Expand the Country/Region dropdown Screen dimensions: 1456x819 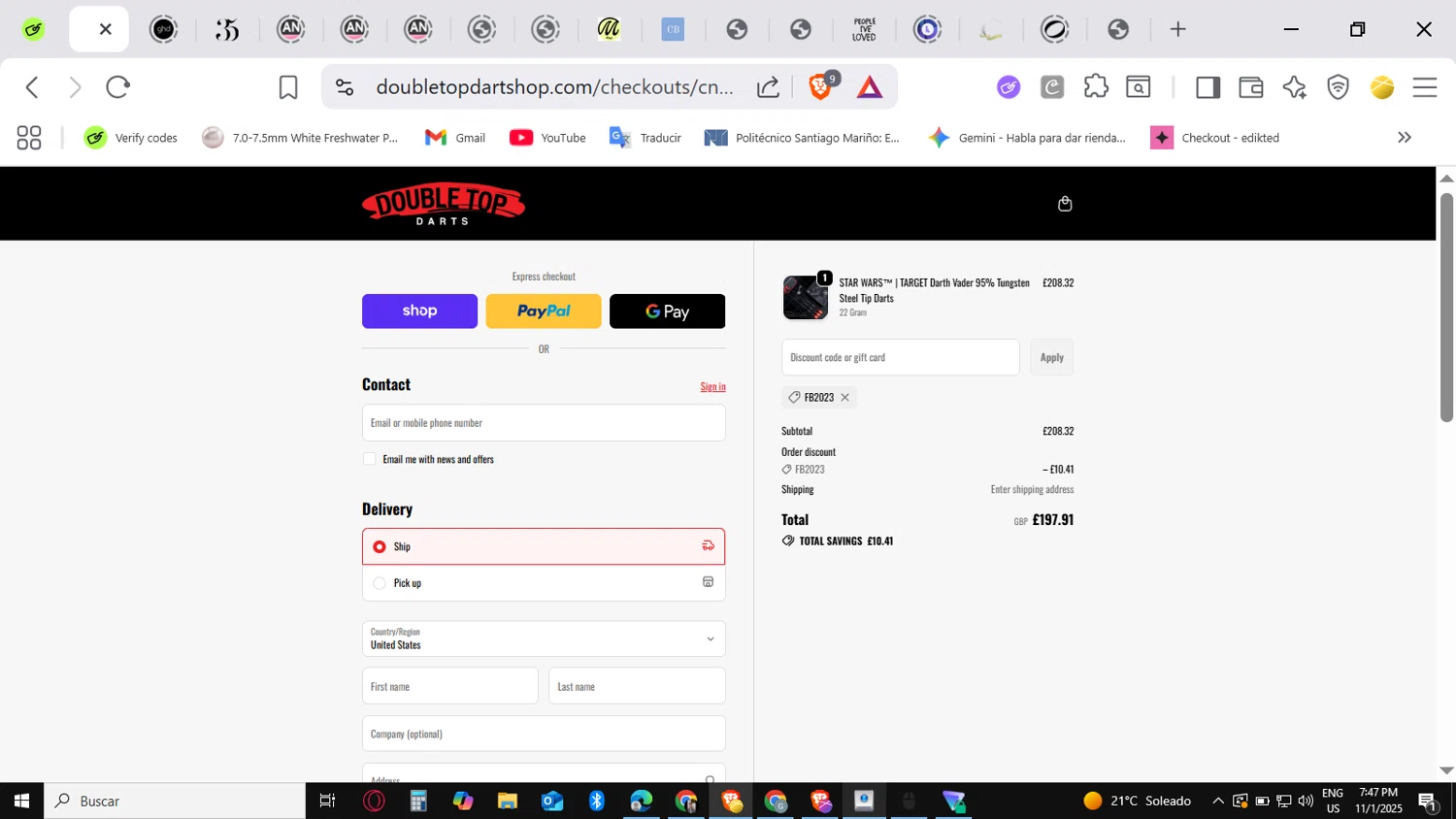pos(544,639)
